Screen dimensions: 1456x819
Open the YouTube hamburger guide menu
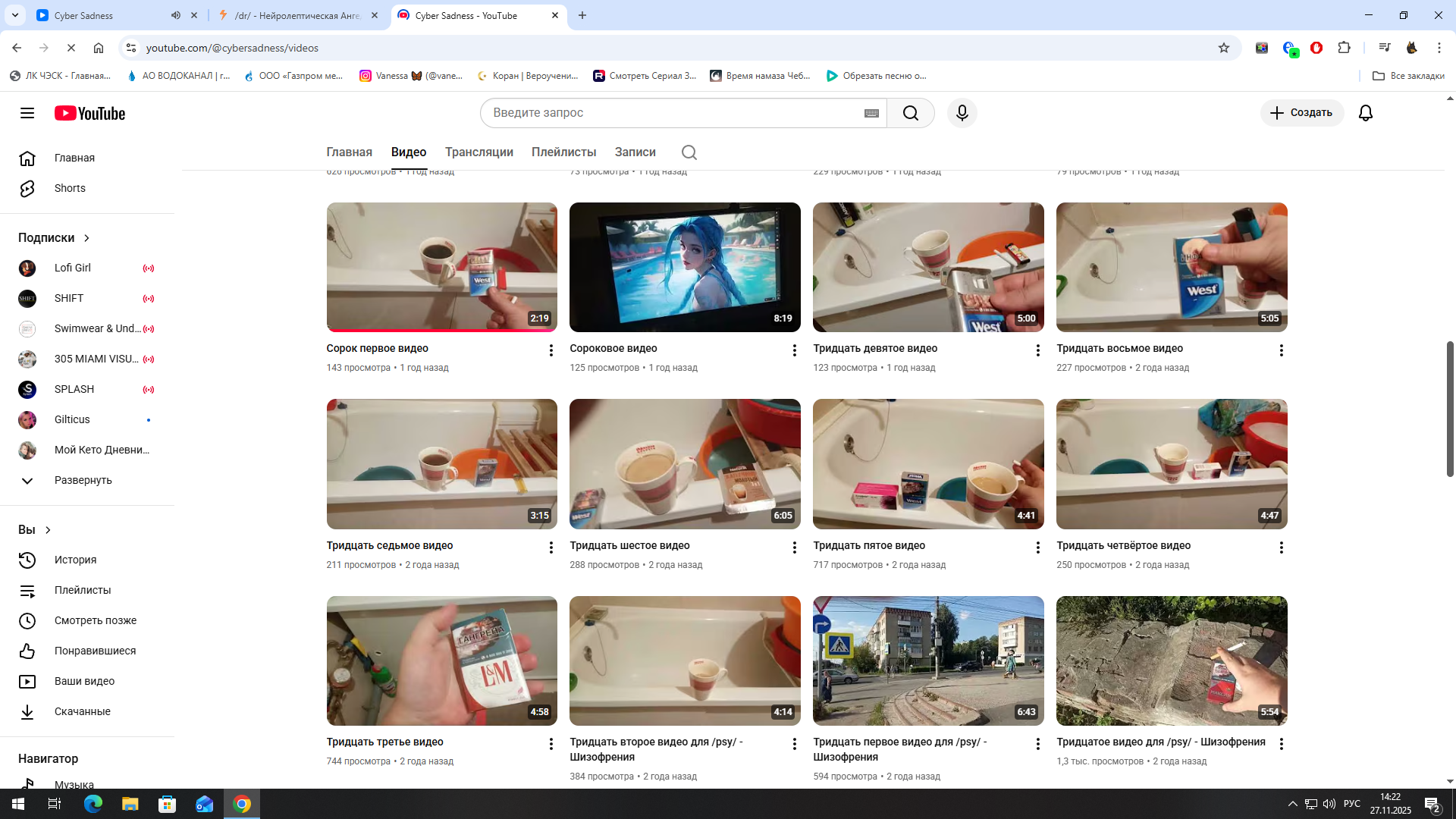tap(27, 113)
